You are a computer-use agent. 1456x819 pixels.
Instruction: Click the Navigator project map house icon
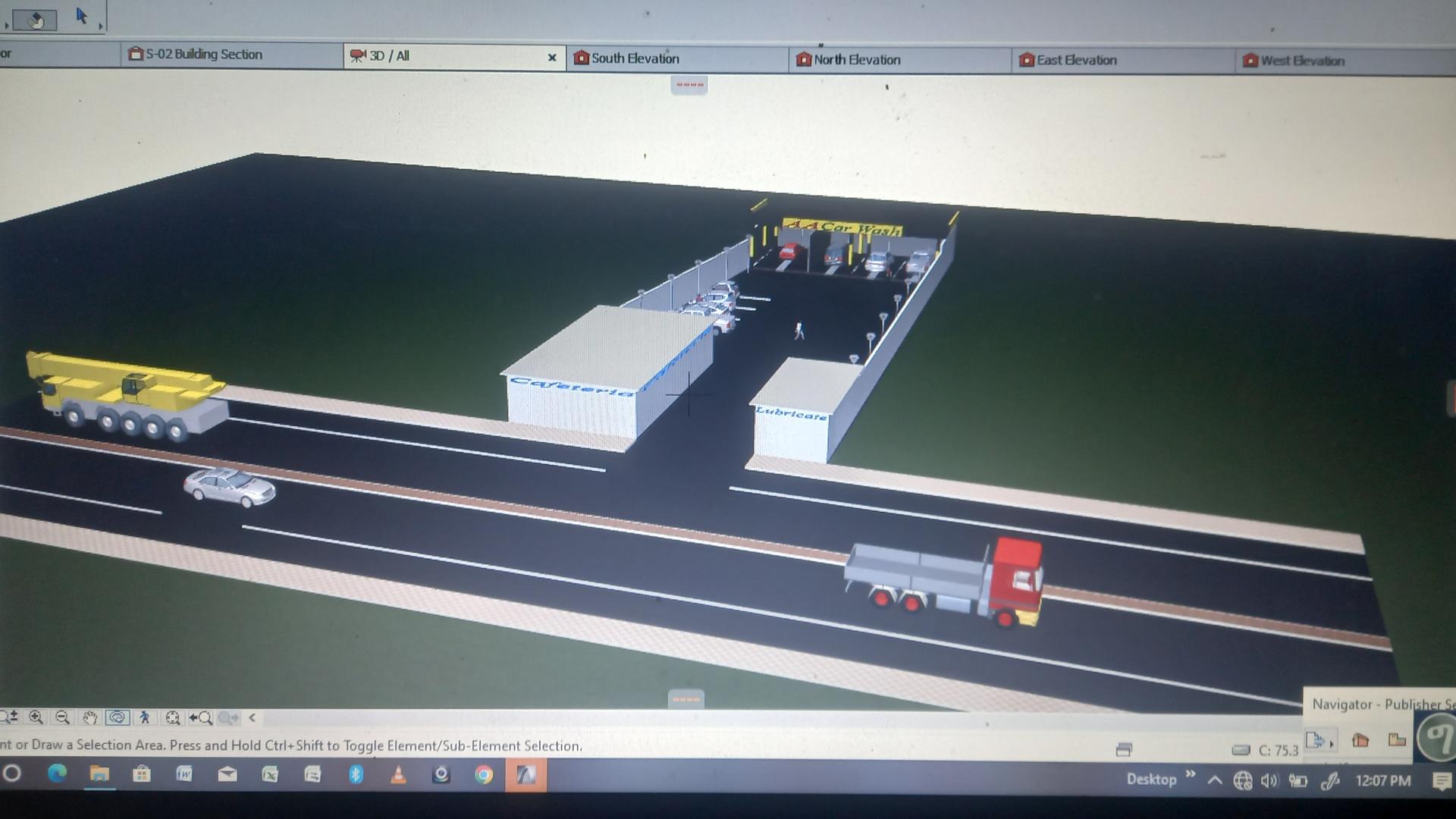[1360, 740]
